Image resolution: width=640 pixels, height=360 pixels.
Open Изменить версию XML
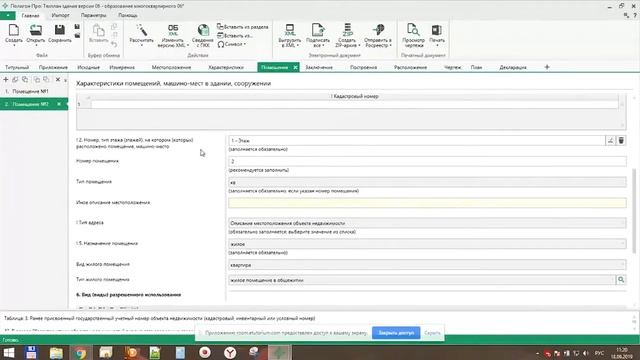pyautogui.click(x=173, y=35)
